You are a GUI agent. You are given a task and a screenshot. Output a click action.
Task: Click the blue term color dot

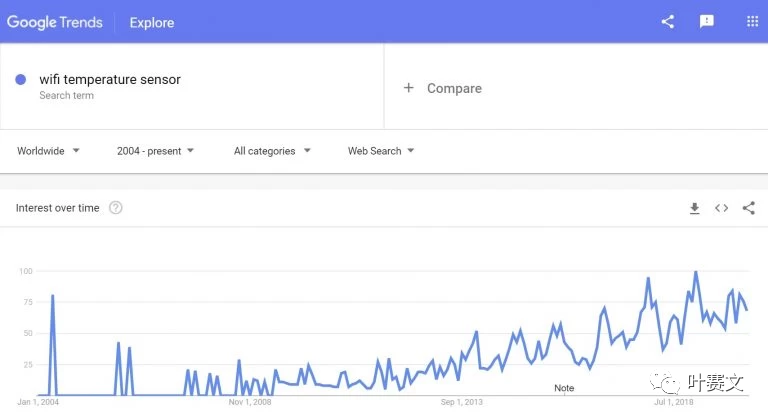[x=21, y=79]
